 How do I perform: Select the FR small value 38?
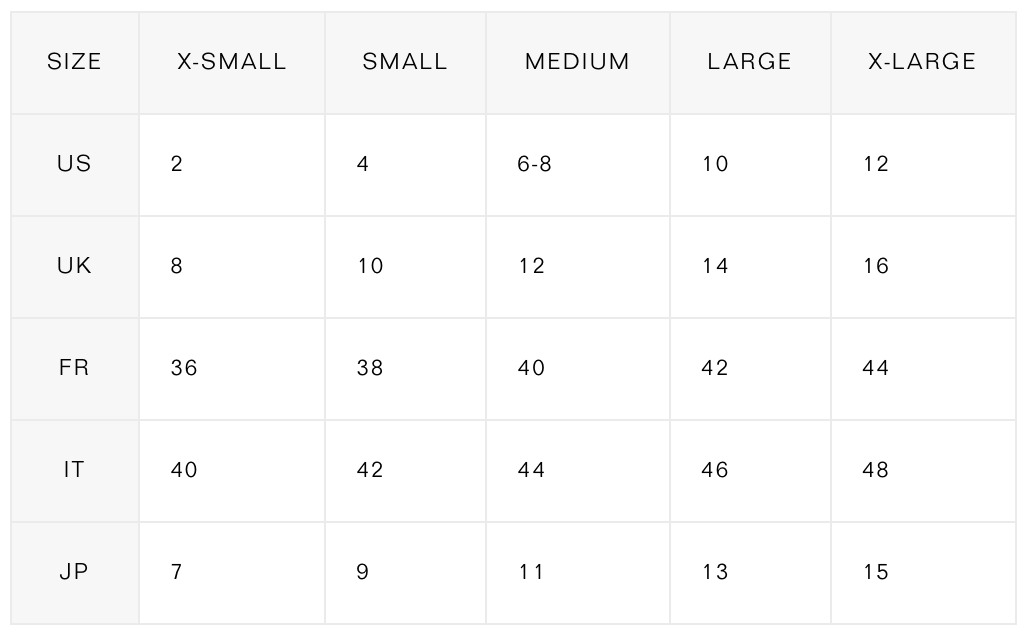point(370,368)
